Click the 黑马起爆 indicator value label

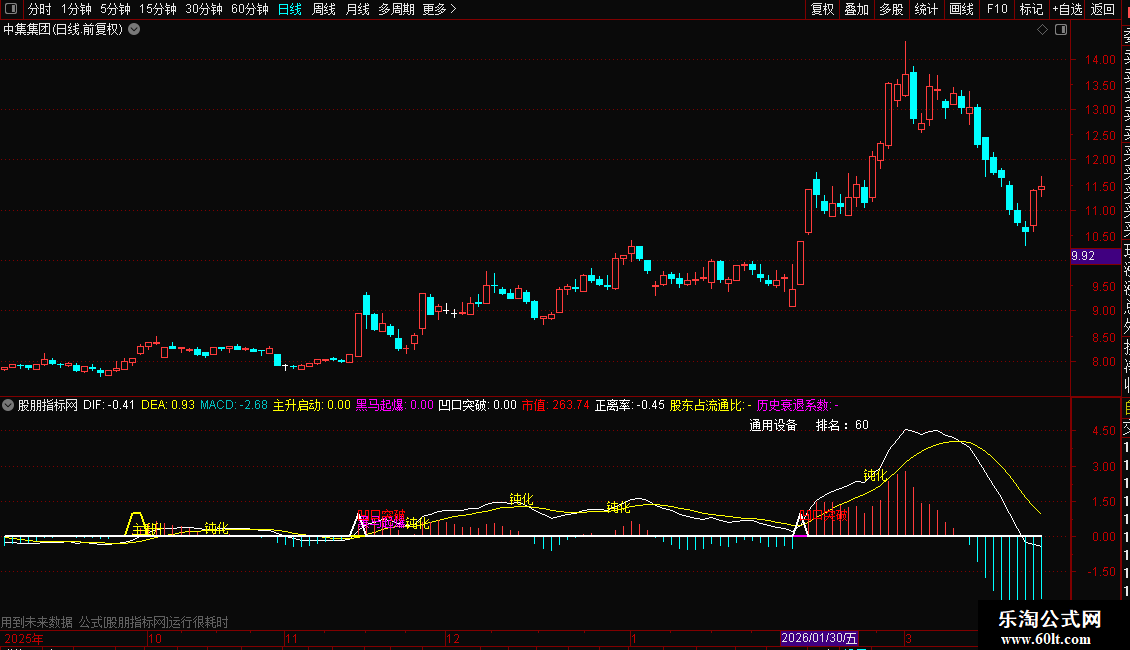click(395, 405)
